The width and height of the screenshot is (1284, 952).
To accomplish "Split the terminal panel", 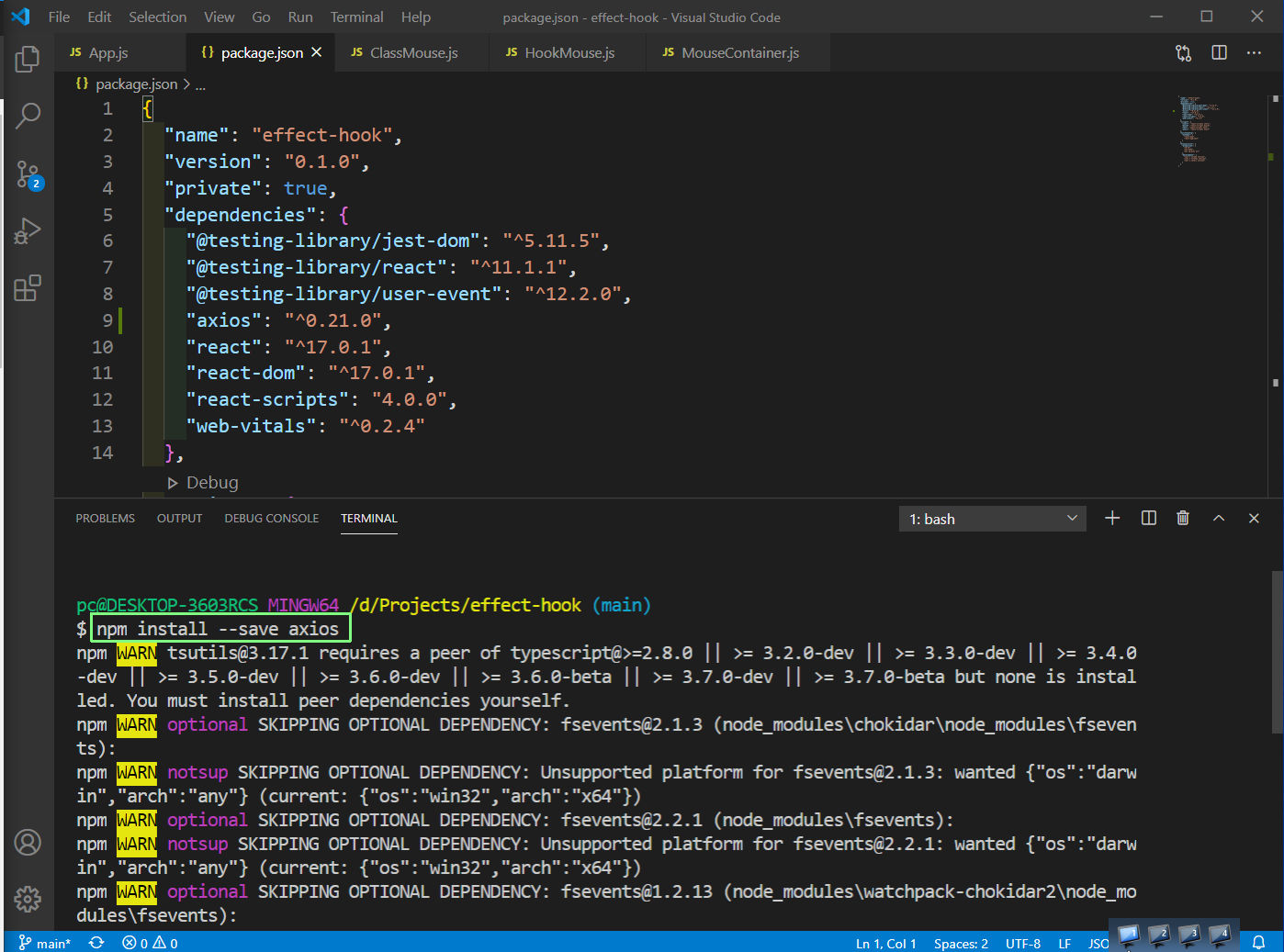I will click(1148, 519).
